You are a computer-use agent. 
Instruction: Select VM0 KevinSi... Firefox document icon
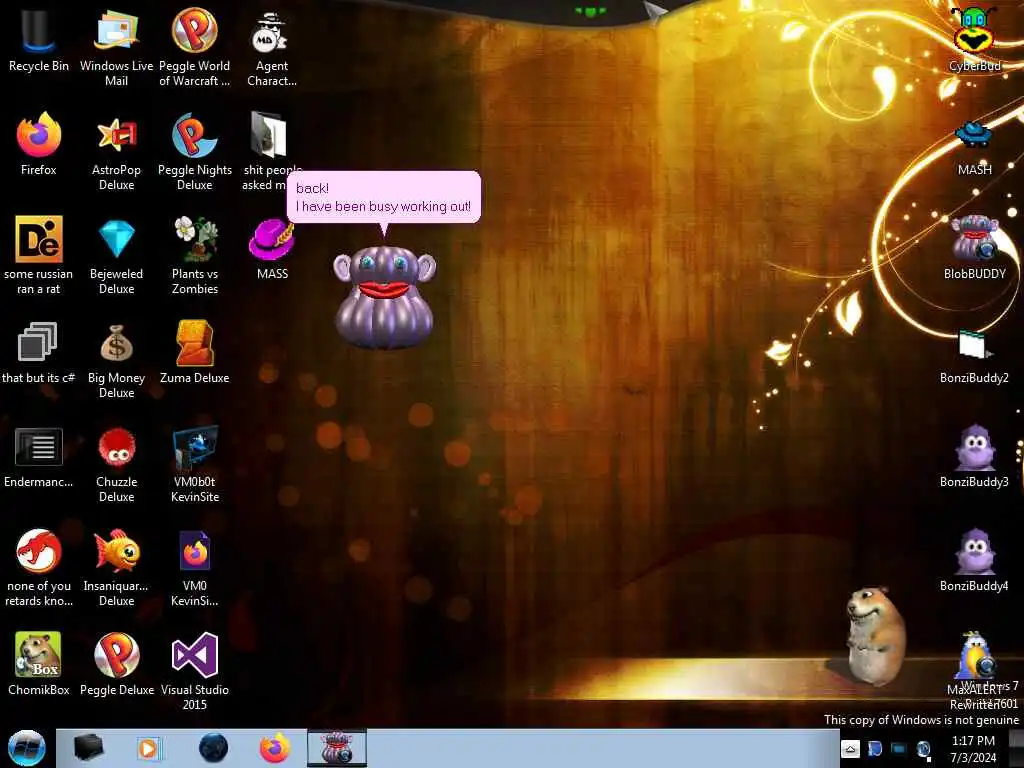tap(195, 568)
